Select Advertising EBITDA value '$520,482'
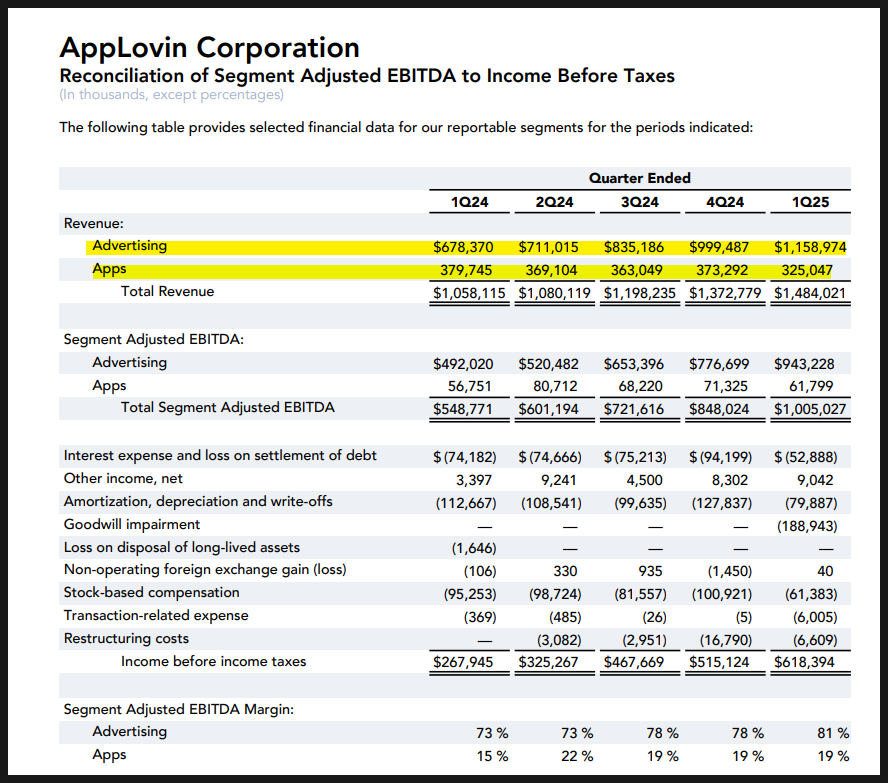 (x=548, y=364)
